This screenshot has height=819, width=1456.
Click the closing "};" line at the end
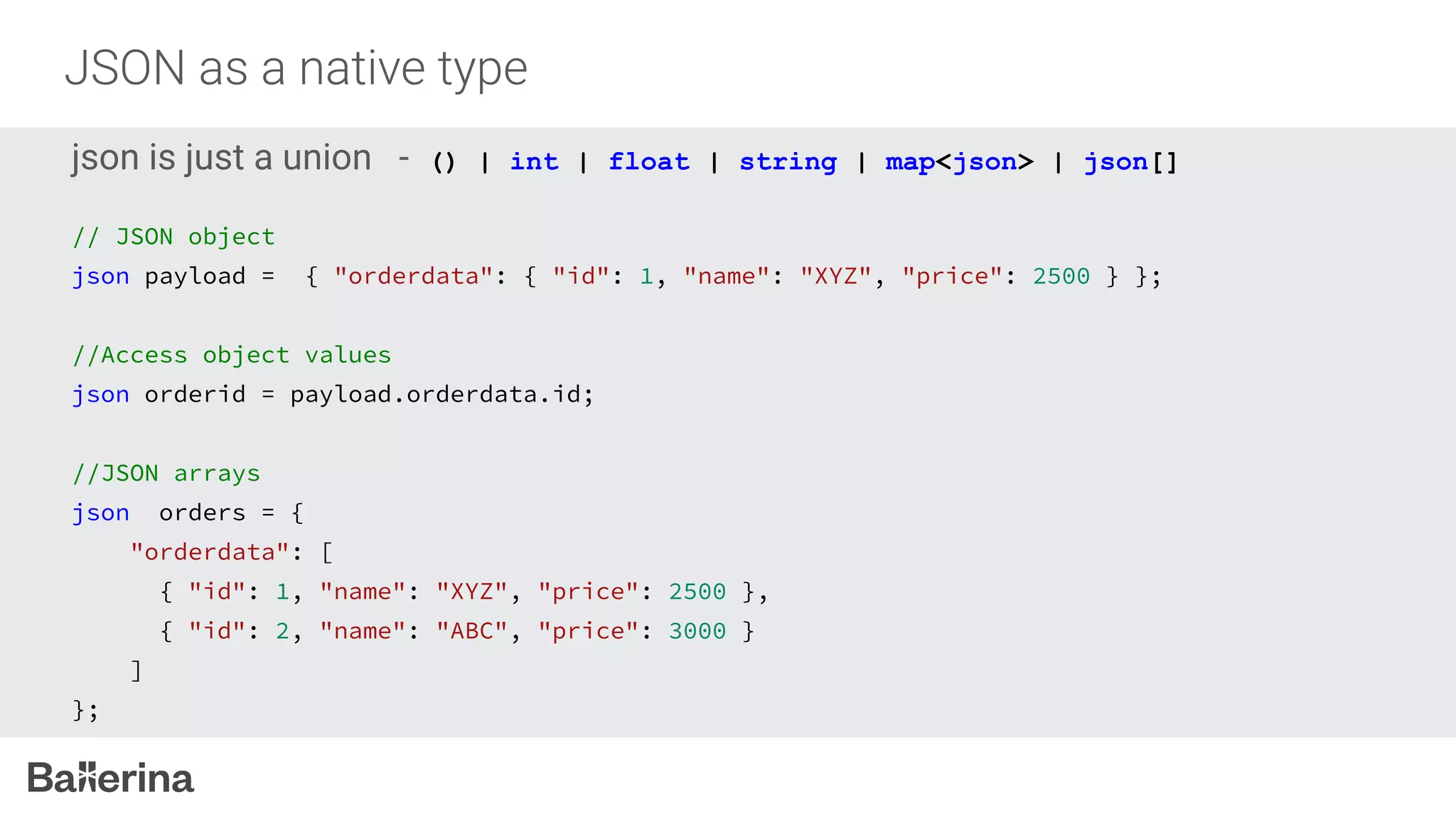85,710
